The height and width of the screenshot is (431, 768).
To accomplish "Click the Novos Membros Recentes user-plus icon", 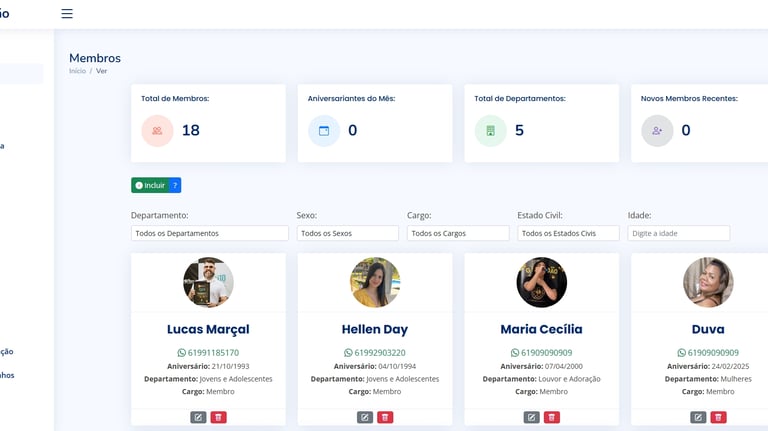I will point(657,131).
